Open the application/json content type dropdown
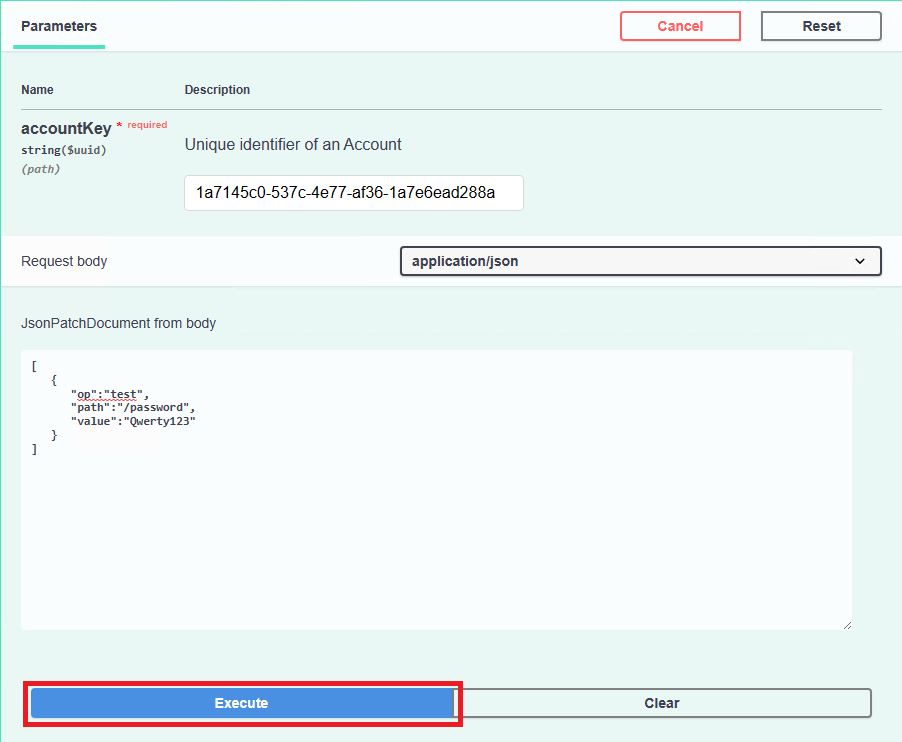Image resolution: width=902 pixels, height=742 pixels. 640,261
